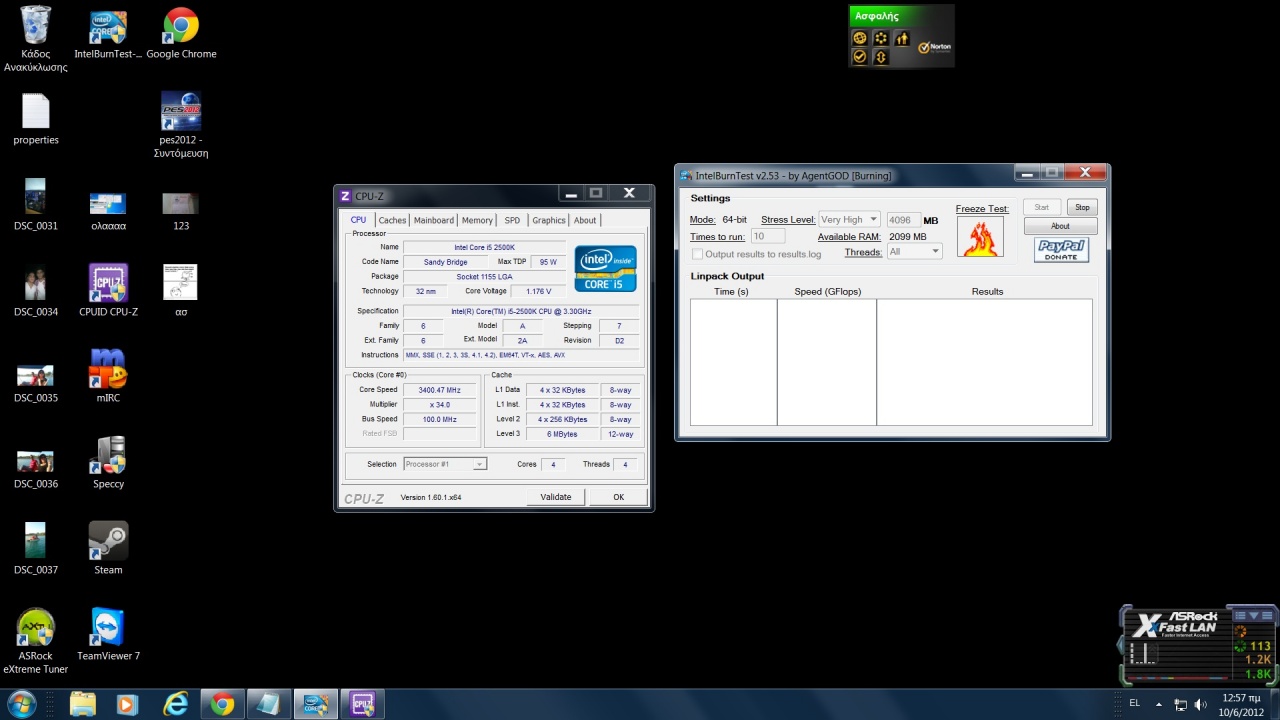Click the Freeze Test flame image
The image size is (1280, 720).
click(980, 237)
